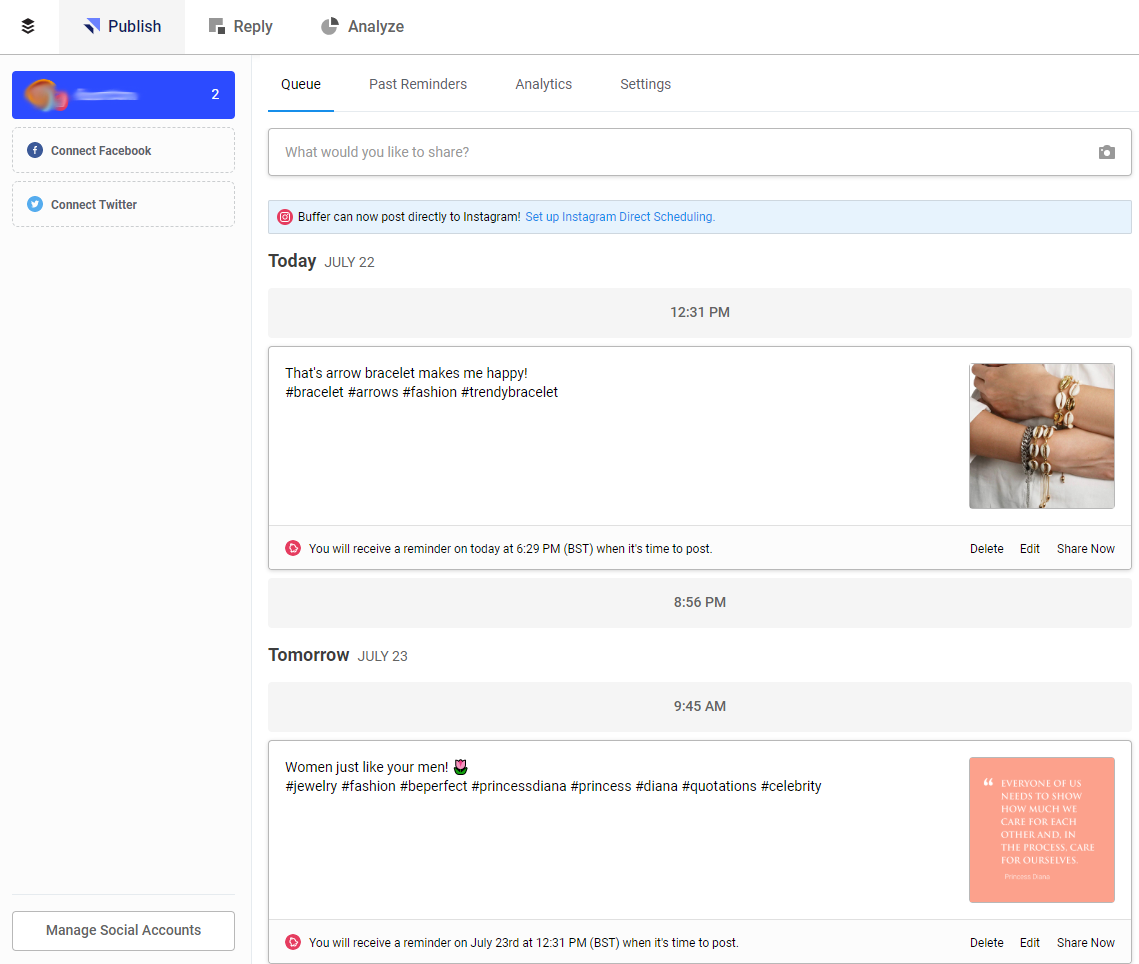Click the Reply chat icon in top bar
This screenshot has width=1139, height=964.
217,27
